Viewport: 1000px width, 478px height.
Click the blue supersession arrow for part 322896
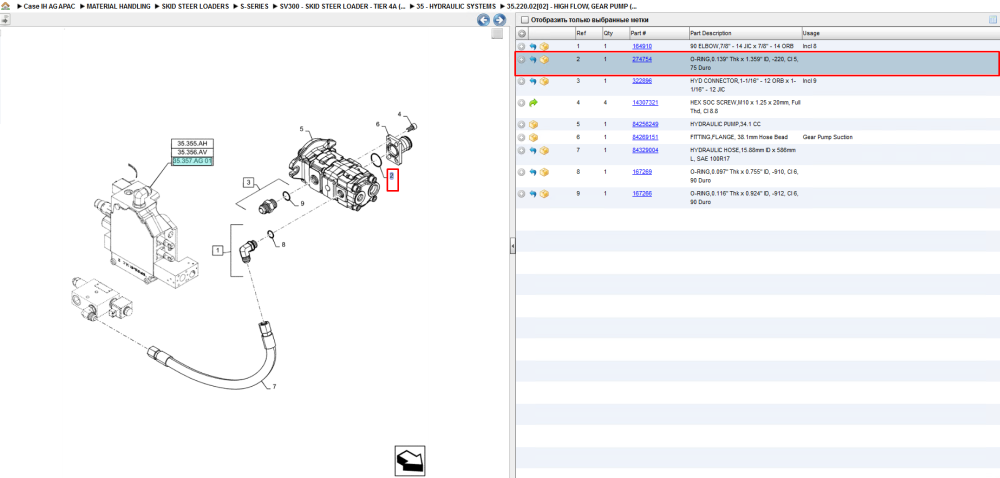click(533, 82)
